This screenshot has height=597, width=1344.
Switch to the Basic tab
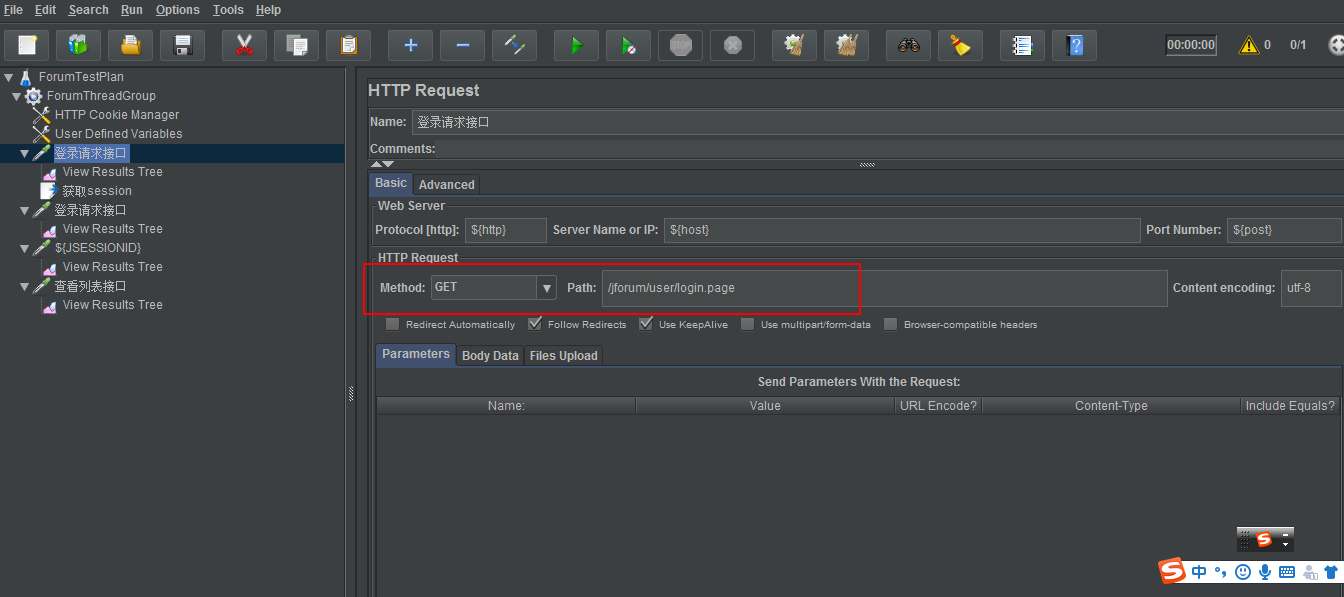click(x=391, y=183)
